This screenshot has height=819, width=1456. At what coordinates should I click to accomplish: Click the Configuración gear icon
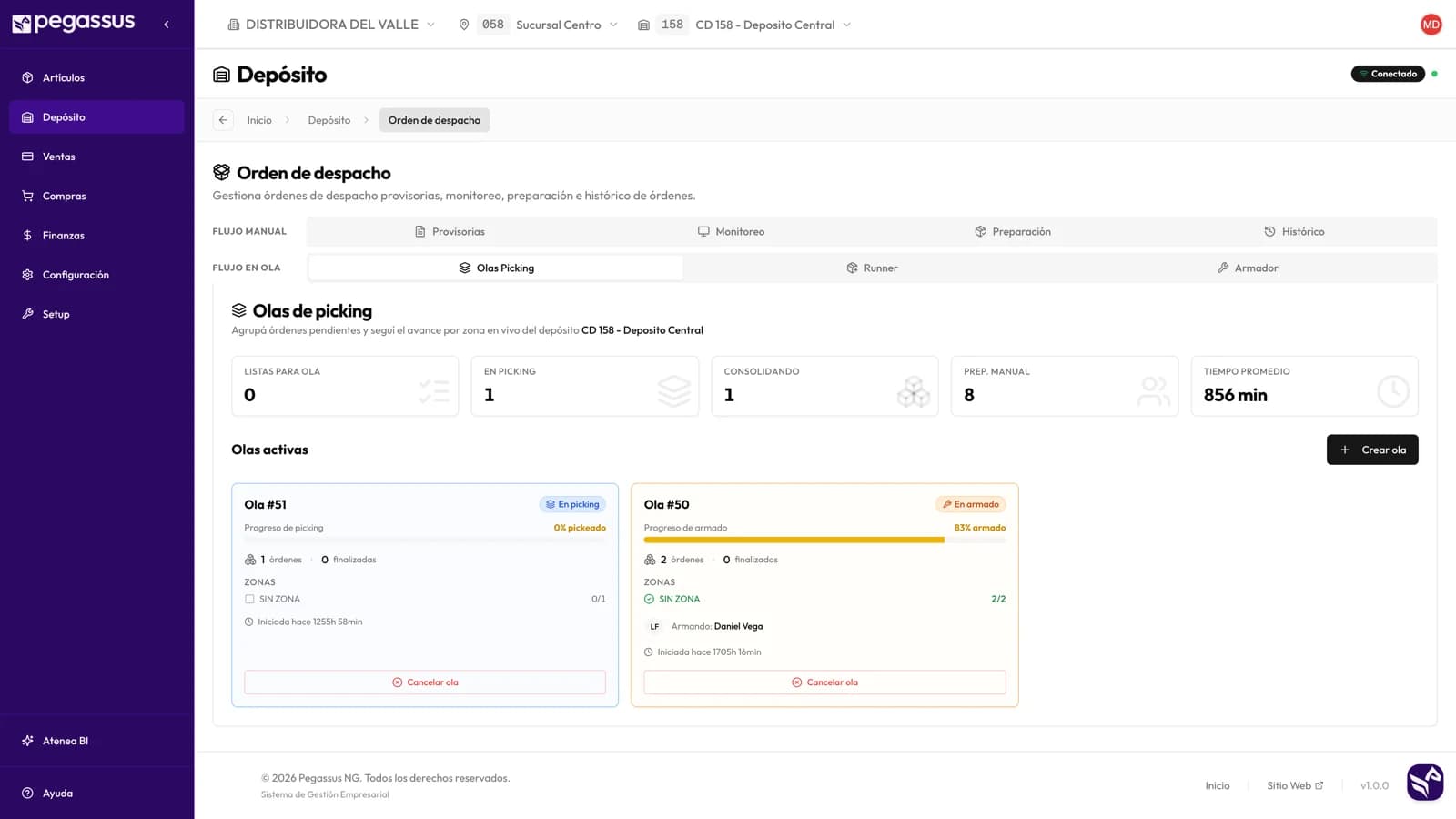click(x=27, y=275)
